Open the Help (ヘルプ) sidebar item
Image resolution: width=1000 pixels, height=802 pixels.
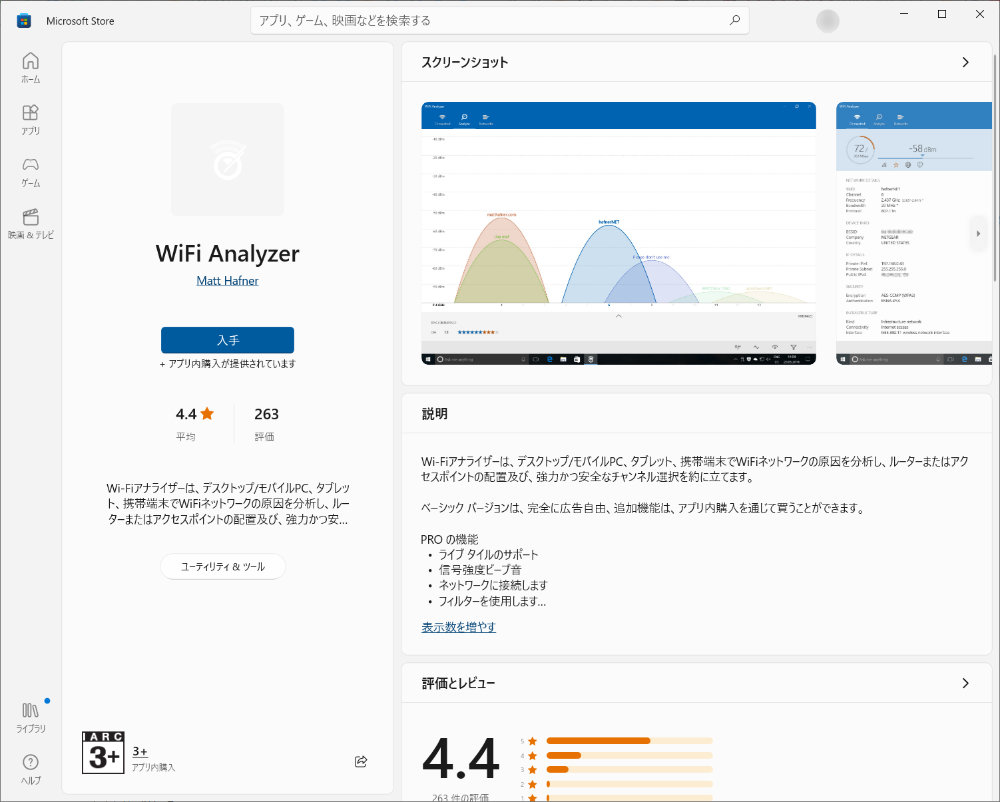click(x=30, y=769)
